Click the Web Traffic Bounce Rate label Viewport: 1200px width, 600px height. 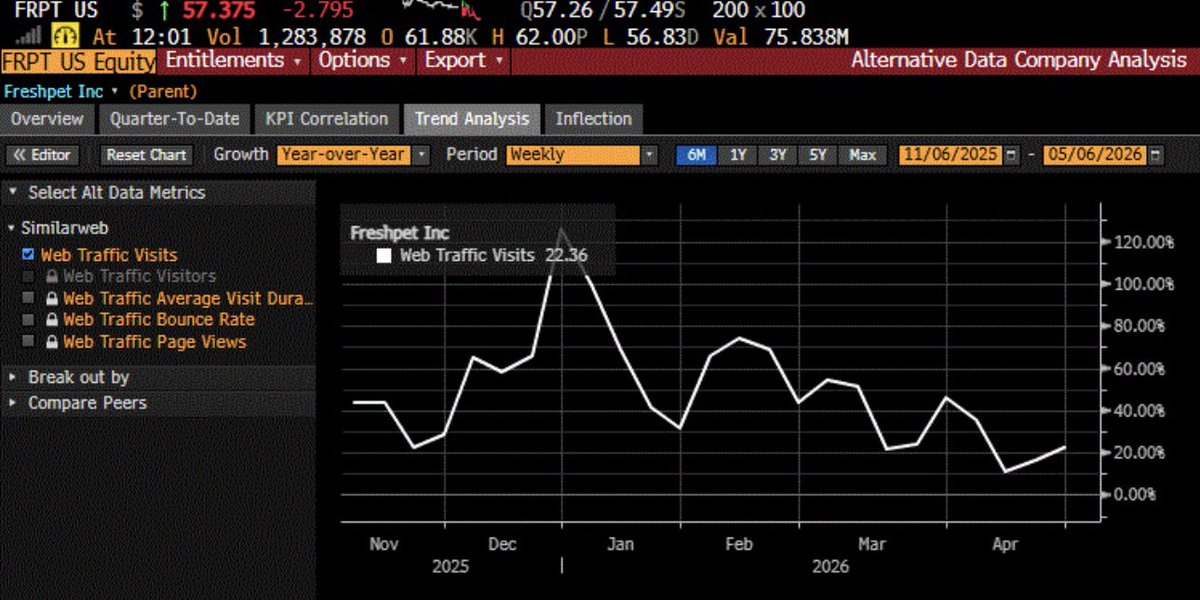159,320
